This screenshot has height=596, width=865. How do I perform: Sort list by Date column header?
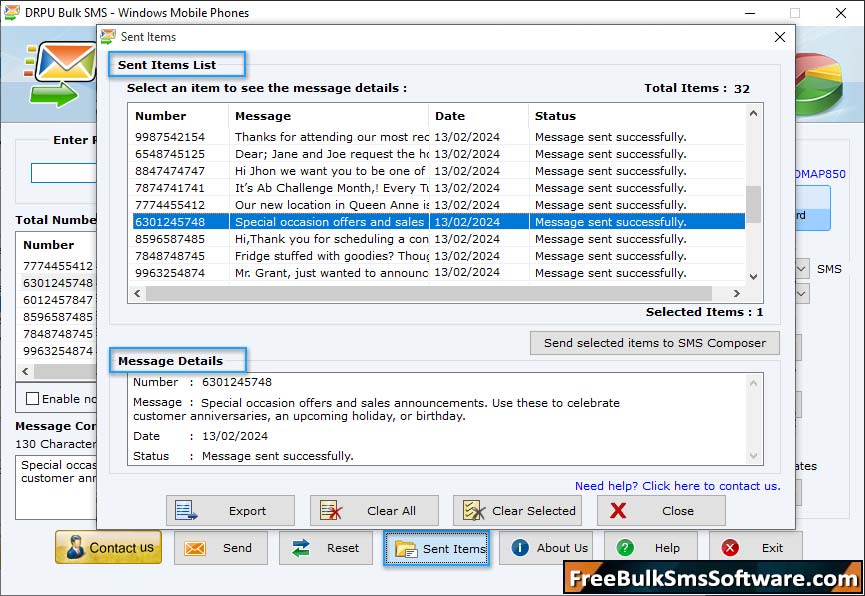[x=478, y=116]
